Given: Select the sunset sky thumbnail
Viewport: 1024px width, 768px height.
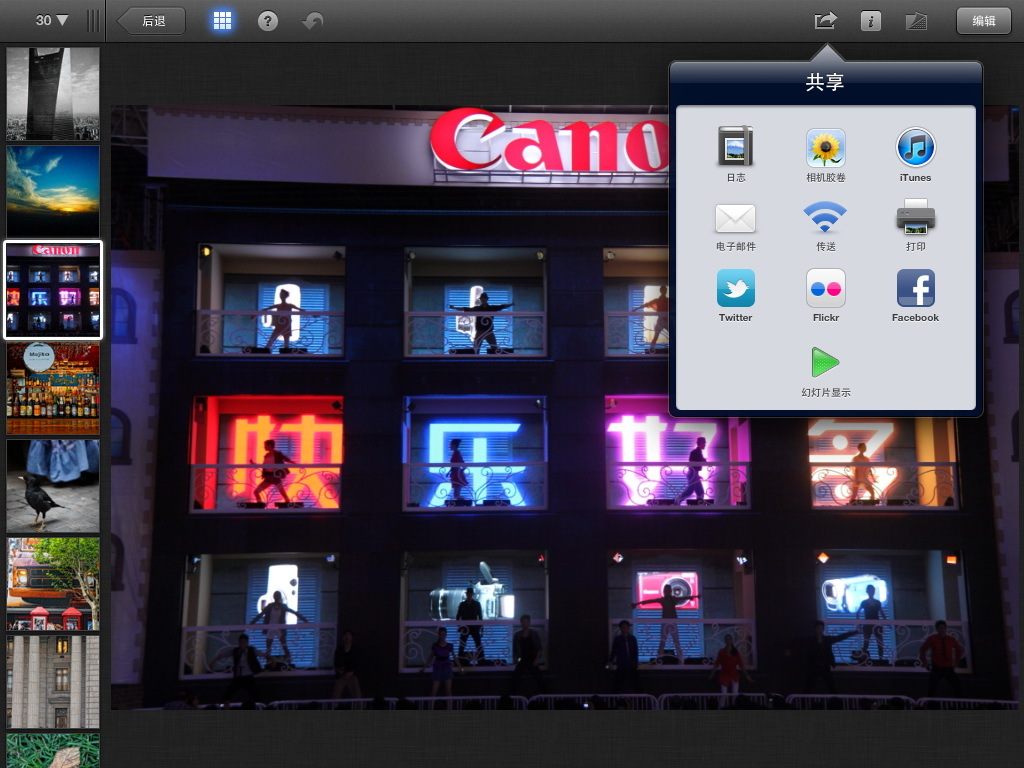Looking at the screenshot, I should click(53, 190).
